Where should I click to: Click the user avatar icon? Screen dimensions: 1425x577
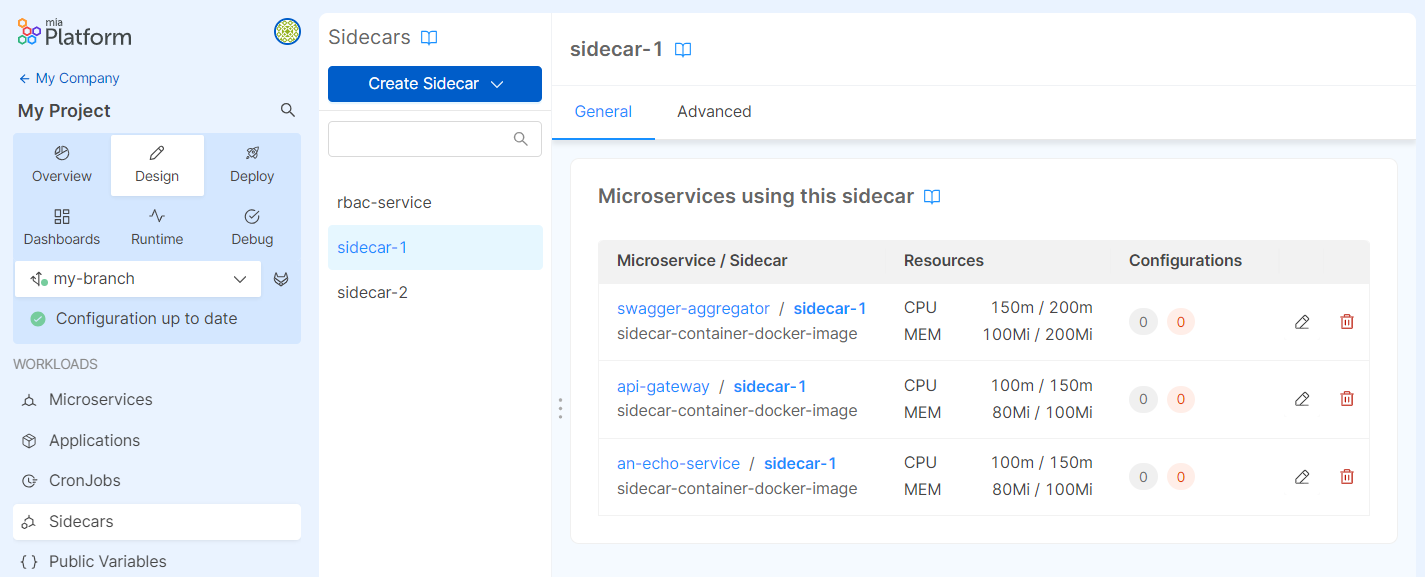287,32
